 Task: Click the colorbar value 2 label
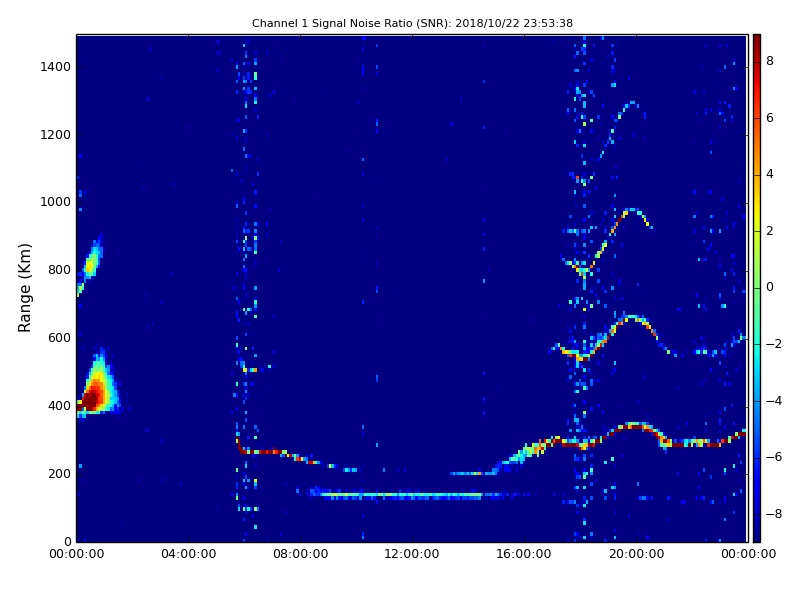pyautogui.click(x=770, y=231)
